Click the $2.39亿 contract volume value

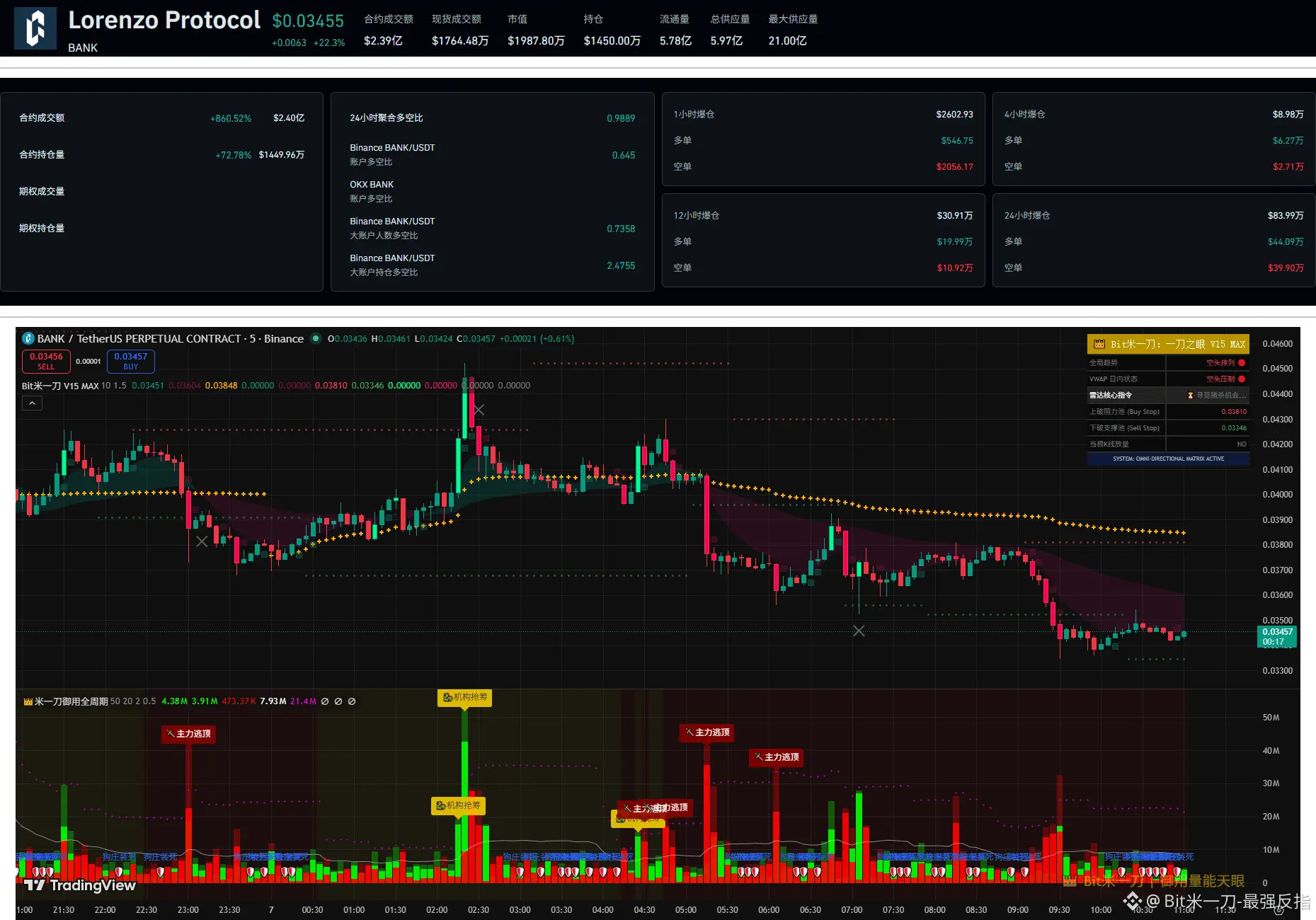coord(383,41)
